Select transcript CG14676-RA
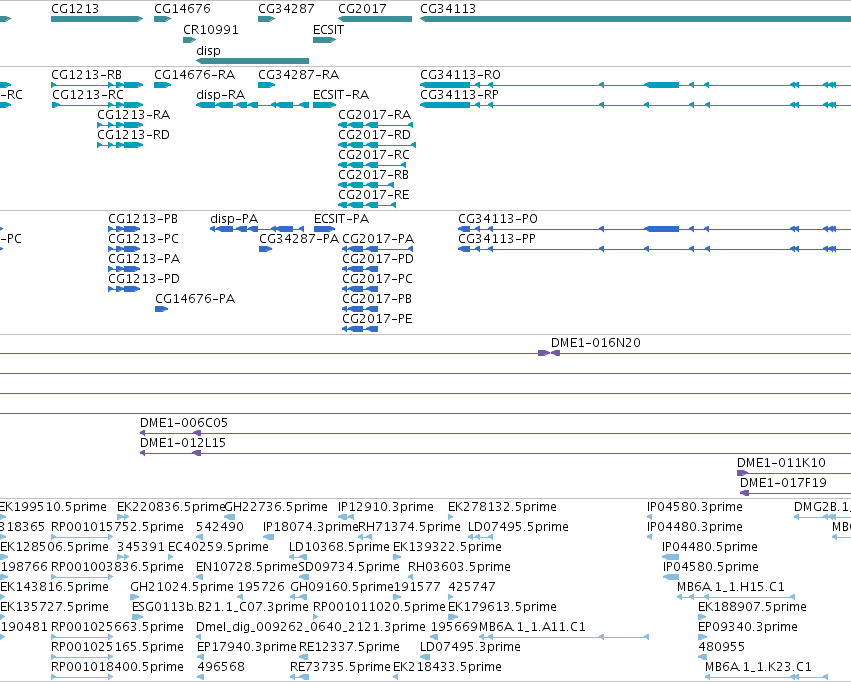The image size is (851, 682). click(162, 85)
